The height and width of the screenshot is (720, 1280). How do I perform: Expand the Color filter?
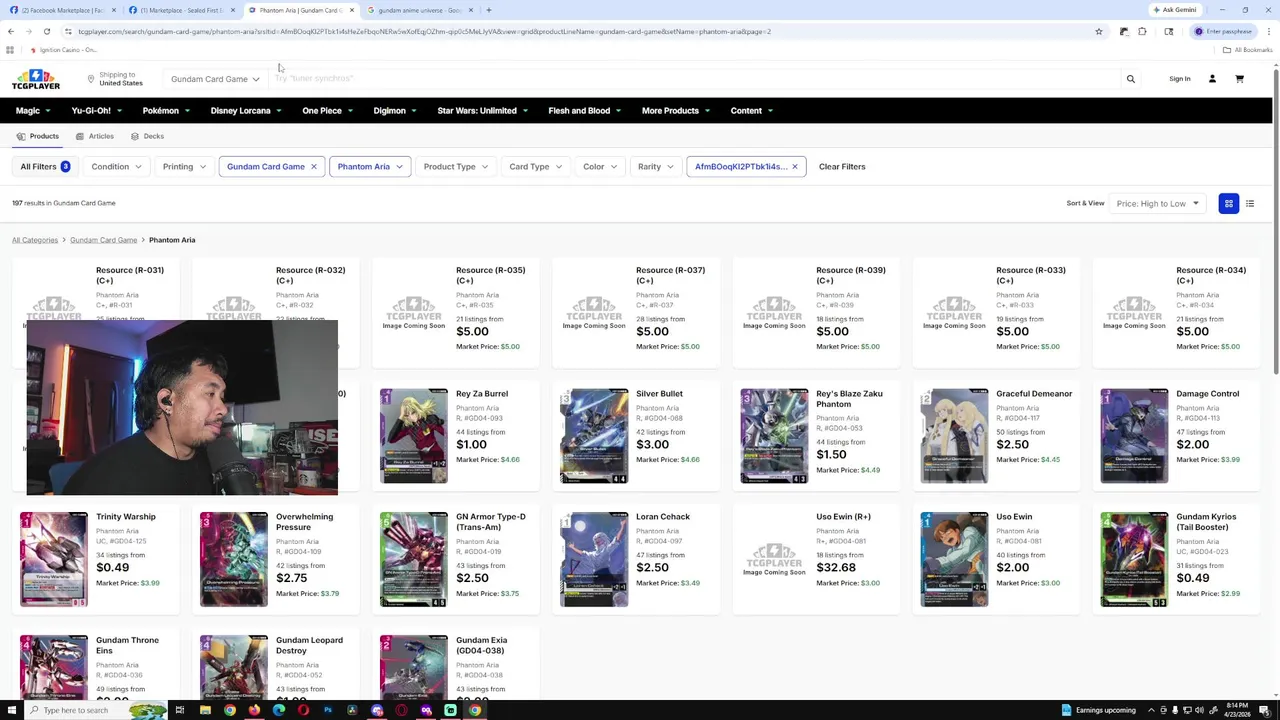click(x=600, y=167)
